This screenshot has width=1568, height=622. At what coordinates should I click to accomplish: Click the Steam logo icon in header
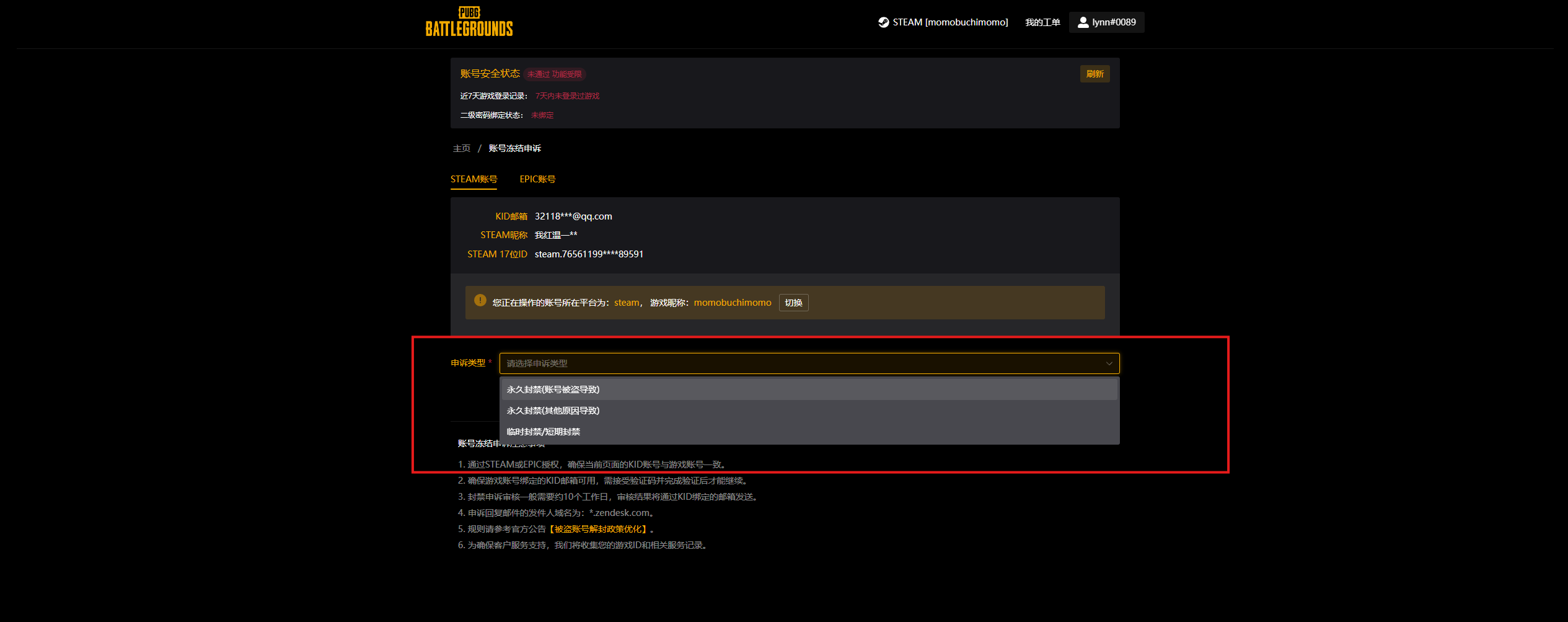tap(884, 22)
